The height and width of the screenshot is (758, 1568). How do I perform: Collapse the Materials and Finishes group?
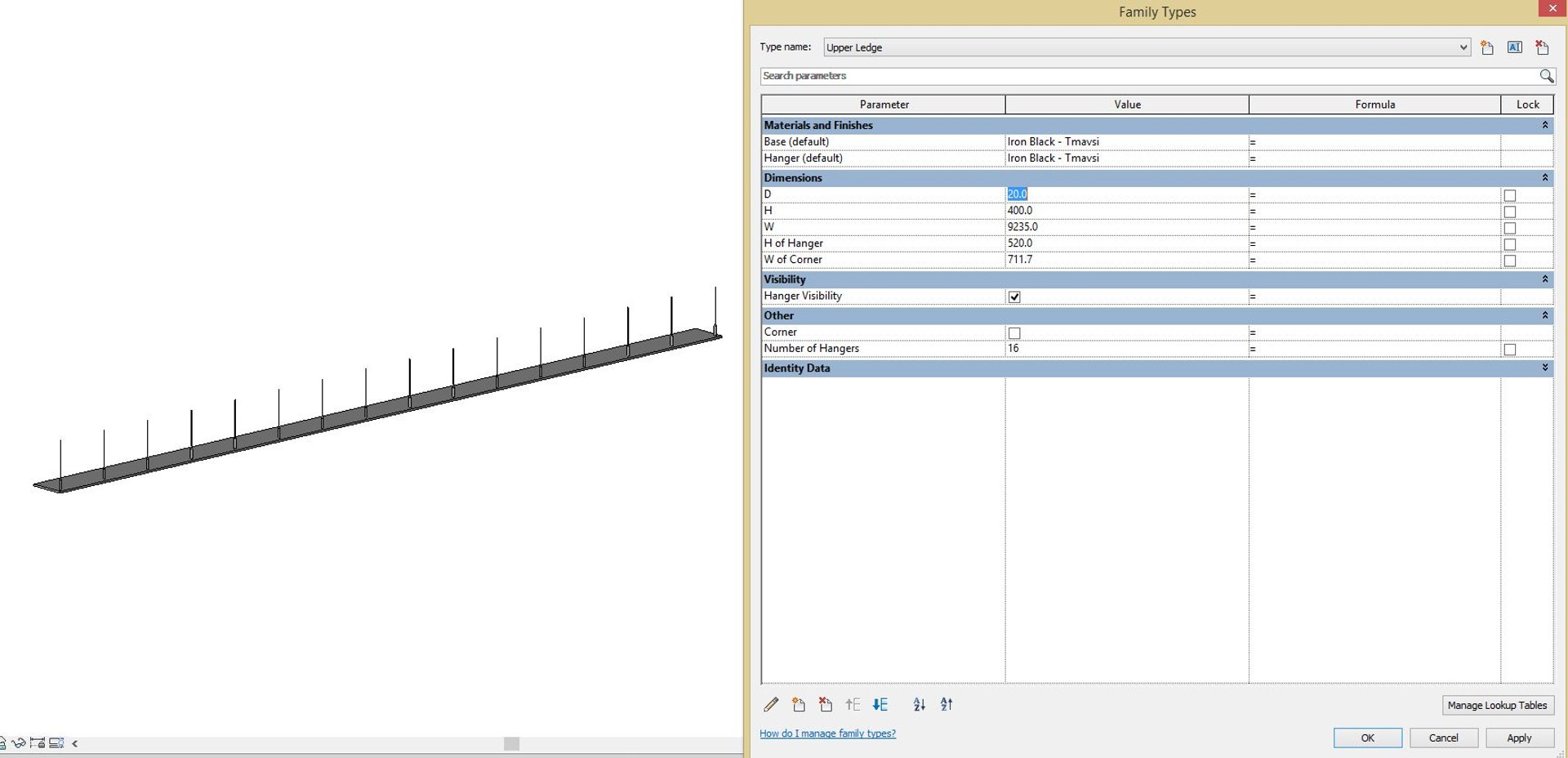click(x=1544, y=125)
